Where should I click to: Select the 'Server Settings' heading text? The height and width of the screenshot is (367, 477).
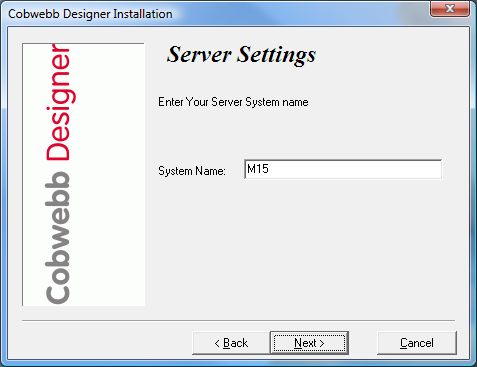coord(241,54)
